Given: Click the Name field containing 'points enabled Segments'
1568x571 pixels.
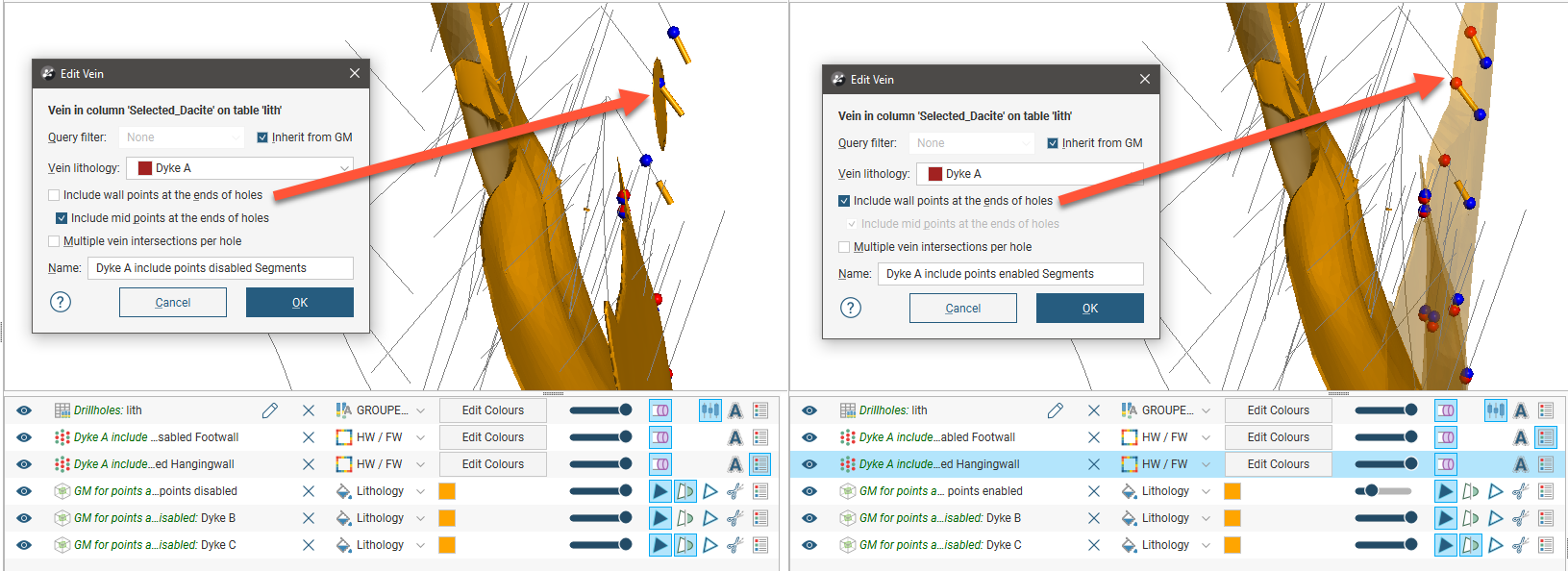Looking at the screenshot, I should coord(1009,274).
